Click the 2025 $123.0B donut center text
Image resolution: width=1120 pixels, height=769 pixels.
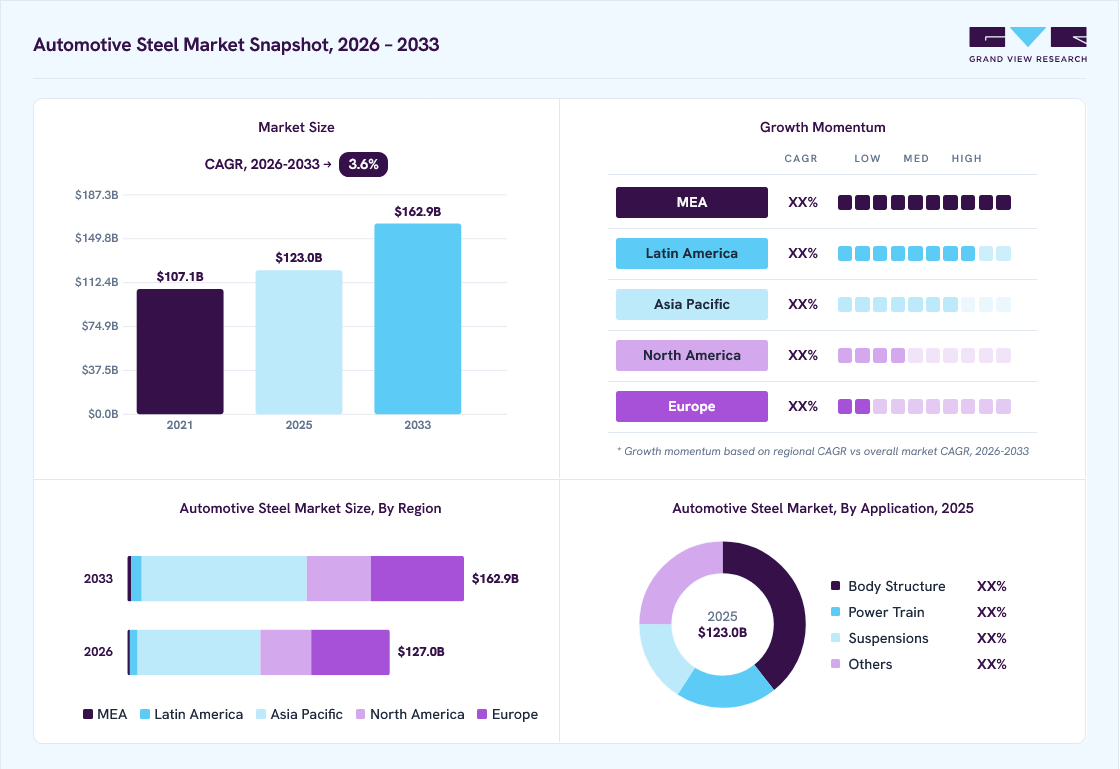pyautogui.click(x=722, y=624)
